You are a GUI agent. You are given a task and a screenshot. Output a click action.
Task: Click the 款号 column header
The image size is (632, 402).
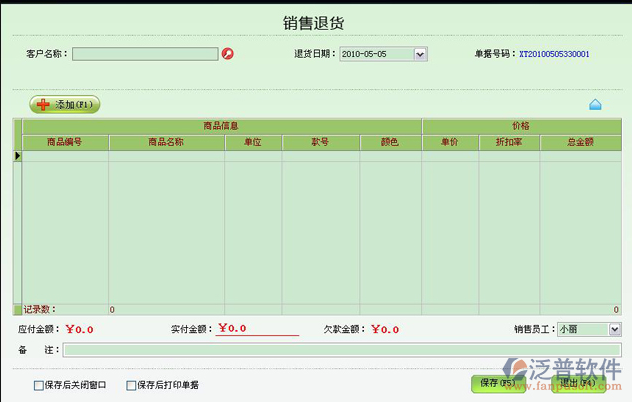[320, 142]
